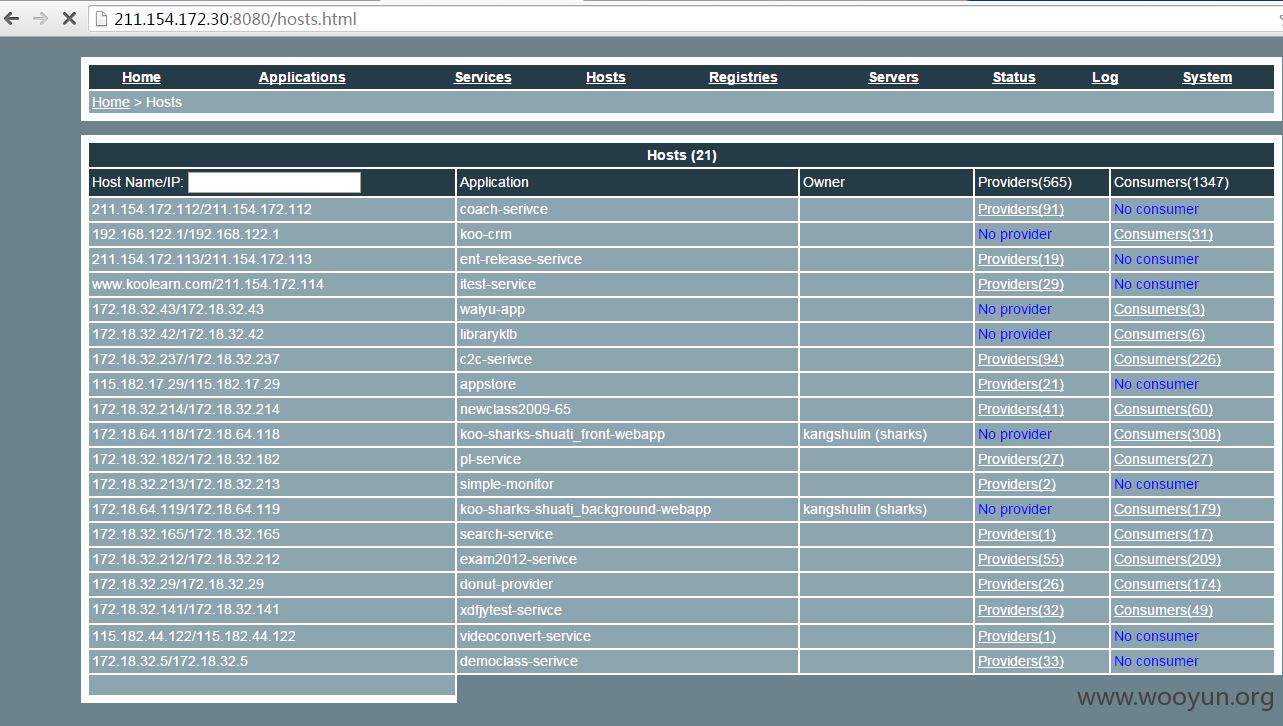Open the Log menu item

[1105, 77]
